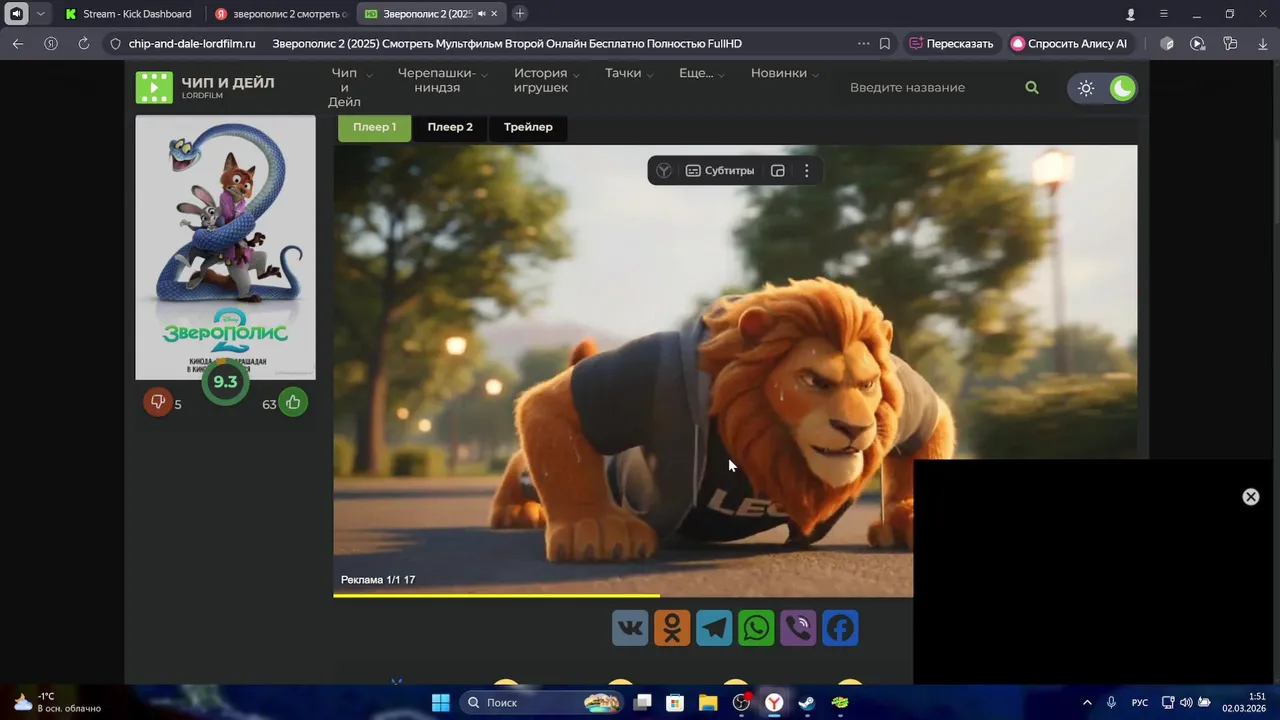Screen dimensions: 1280x720
Task: Click Спросить Алису AI button
Action: coord(1069,44)
